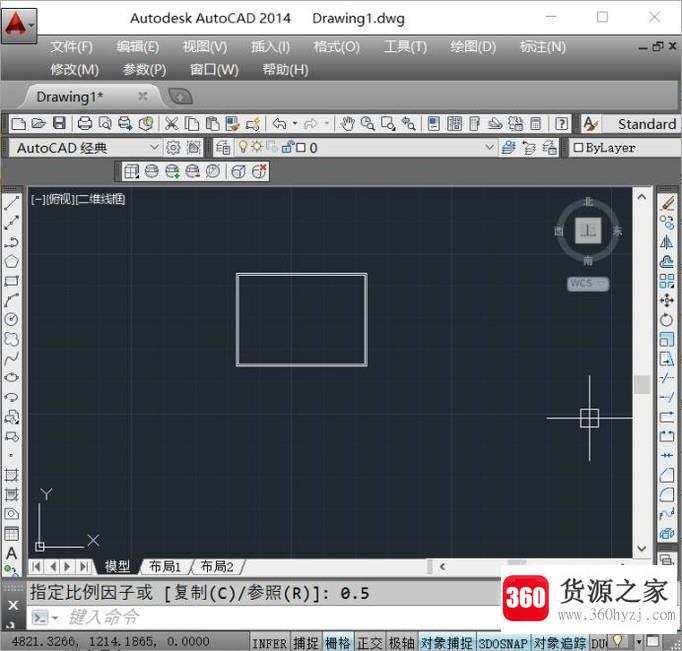Click the 二维线框 visual style label
This screenshot has width=682, height=651.
100,199
